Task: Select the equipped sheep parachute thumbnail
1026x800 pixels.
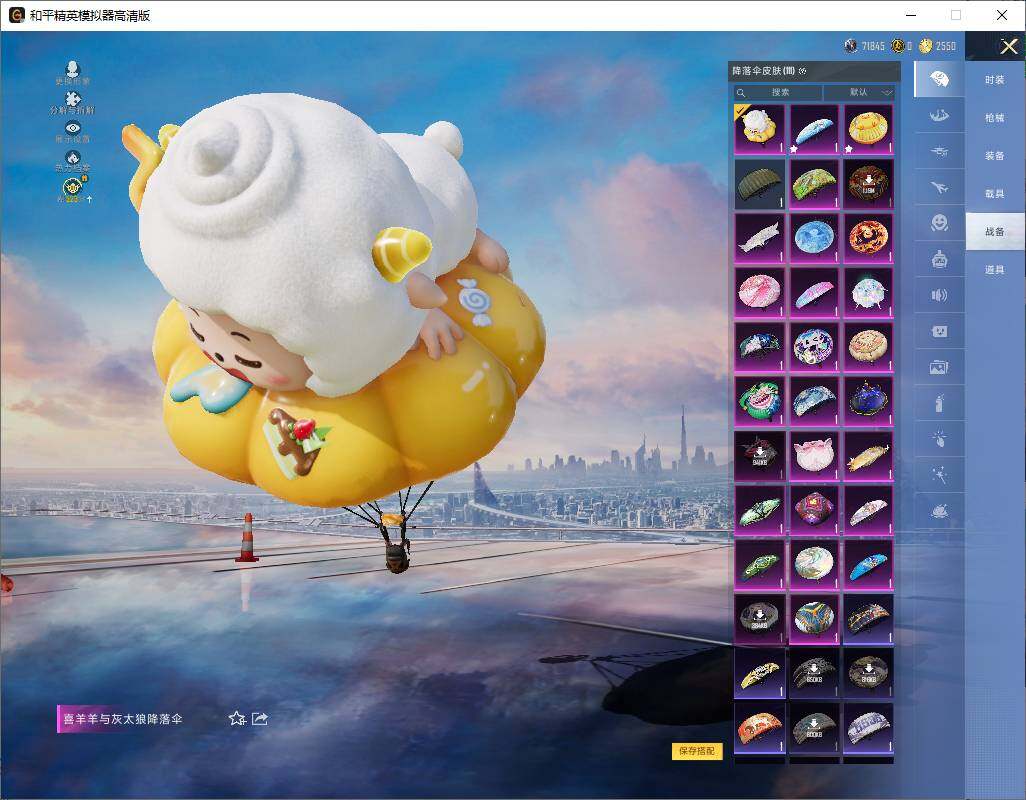Action: pyautogui.click(x=759, y=129)
